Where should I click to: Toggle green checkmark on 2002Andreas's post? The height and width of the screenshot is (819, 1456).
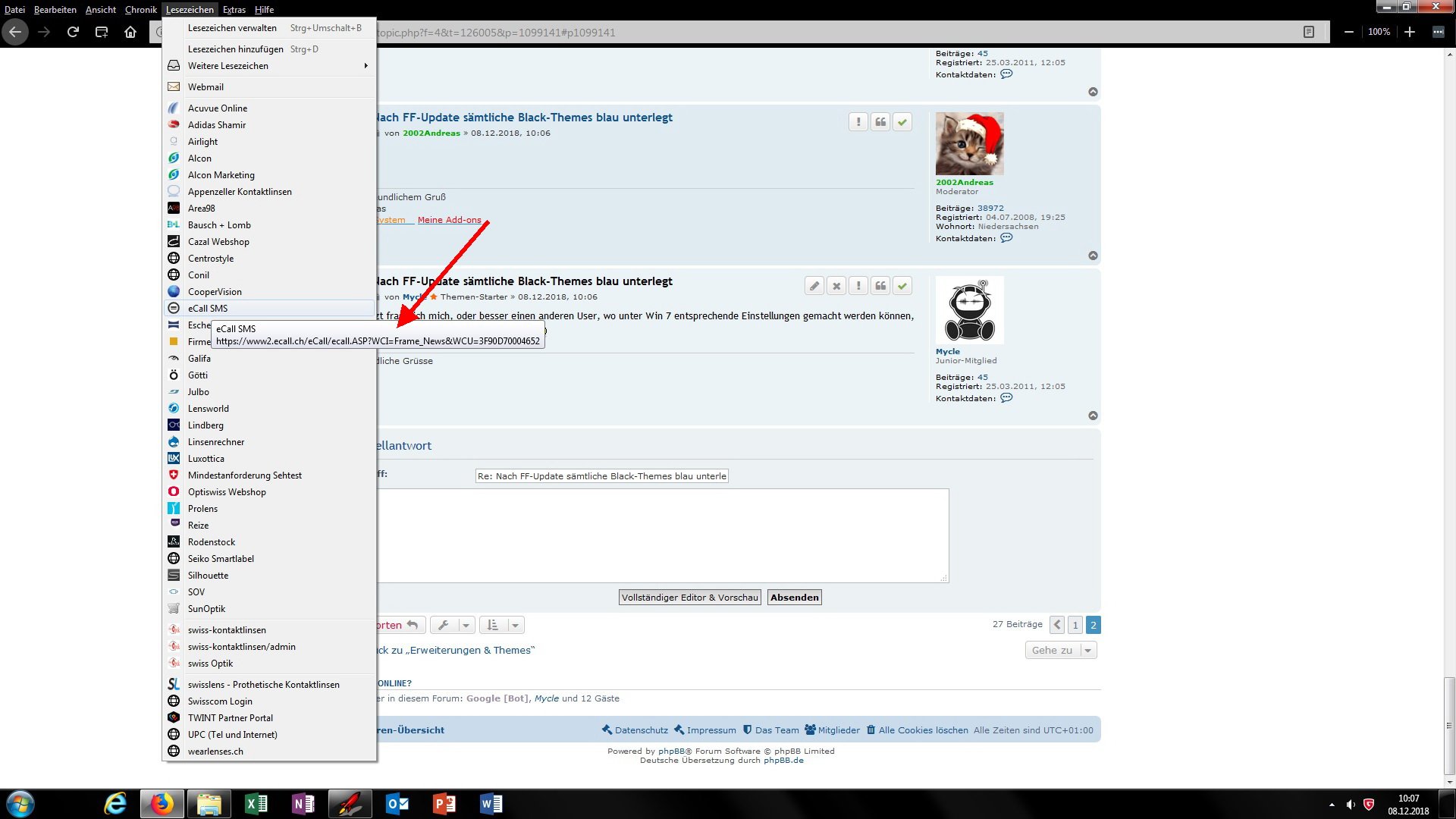pos(902,122)
